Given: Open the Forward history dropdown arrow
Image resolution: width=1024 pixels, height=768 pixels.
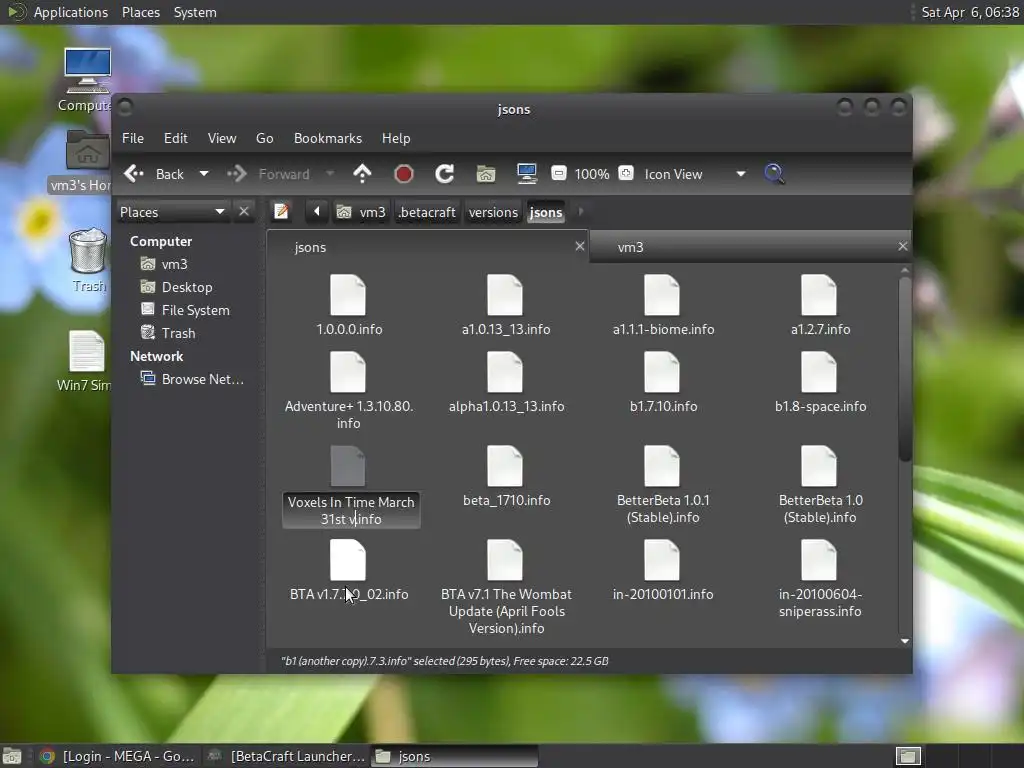Looking at the screenshot, I should 330,174.
